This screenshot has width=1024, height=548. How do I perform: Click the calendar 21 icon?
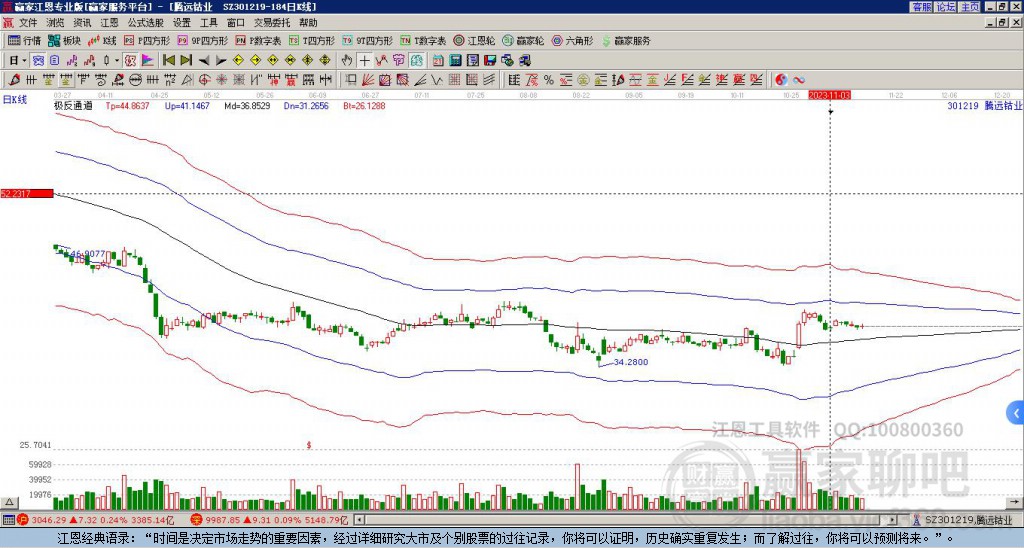click(438, 61)
